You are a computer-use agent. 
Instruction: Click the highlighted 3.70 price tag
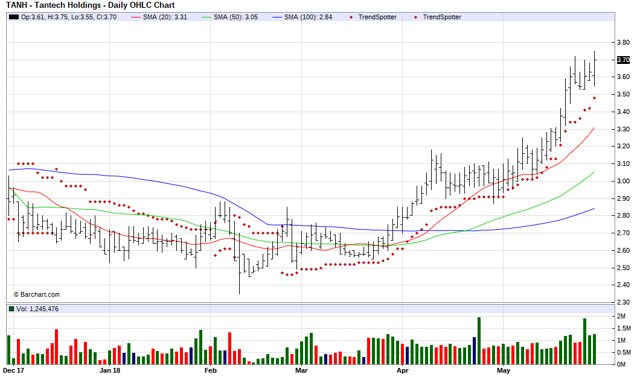point(623,60)
